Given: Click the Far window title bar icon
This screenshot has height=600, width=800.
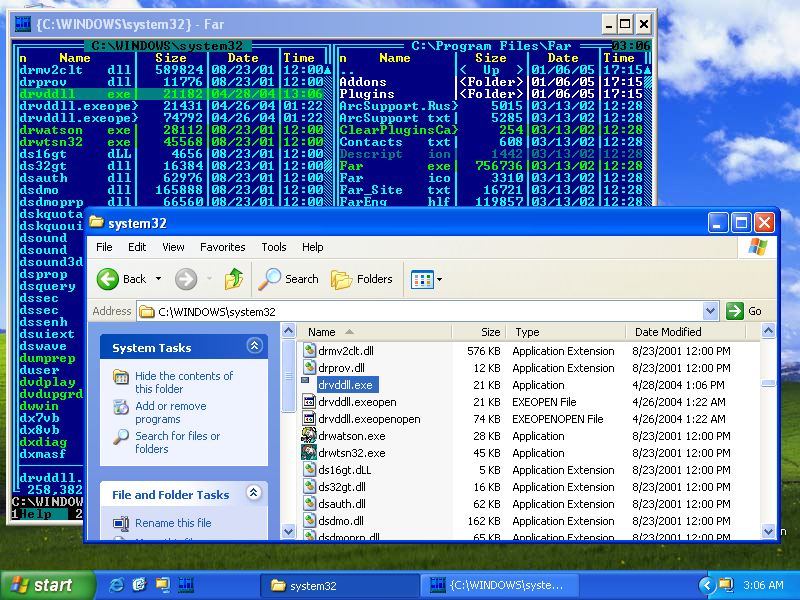Looking at the screenshot, I should coord(22,24).
